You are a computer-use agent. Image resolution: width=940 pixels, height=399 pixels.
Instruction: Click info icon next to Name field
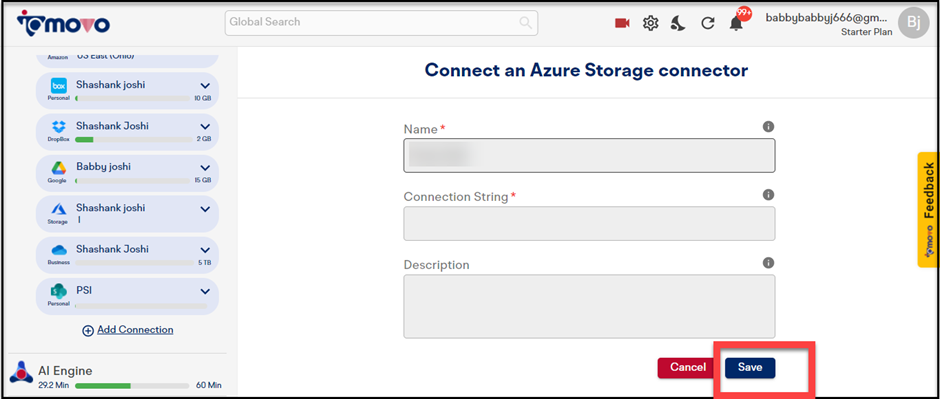click(769, 126)
